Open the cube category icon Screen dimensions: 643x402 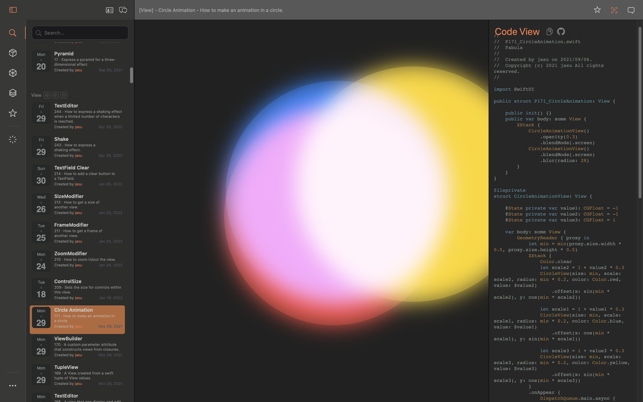(x=13, y=53)
